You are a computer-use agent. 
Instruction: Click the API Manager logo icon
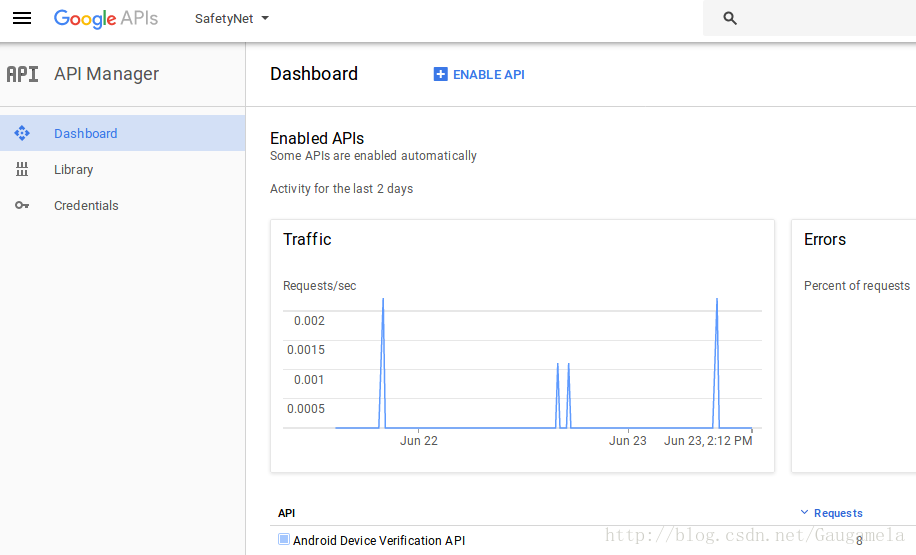click(22, 74)
